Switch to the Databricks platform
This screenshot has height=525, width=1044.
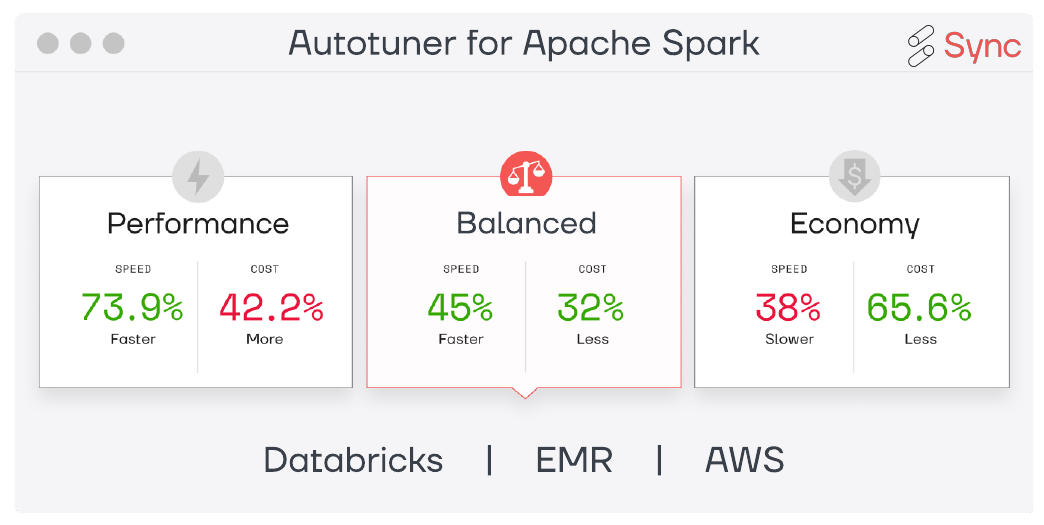(x=353, y=460)
